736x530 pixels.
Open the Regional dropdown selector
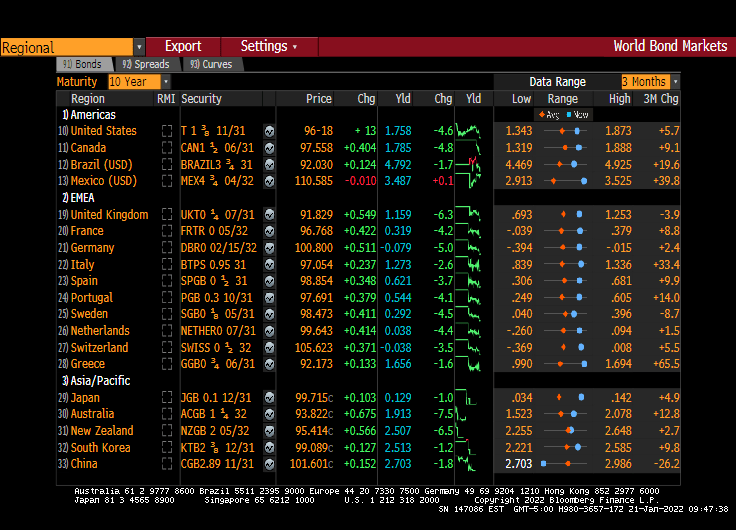[x=139, y=47]
